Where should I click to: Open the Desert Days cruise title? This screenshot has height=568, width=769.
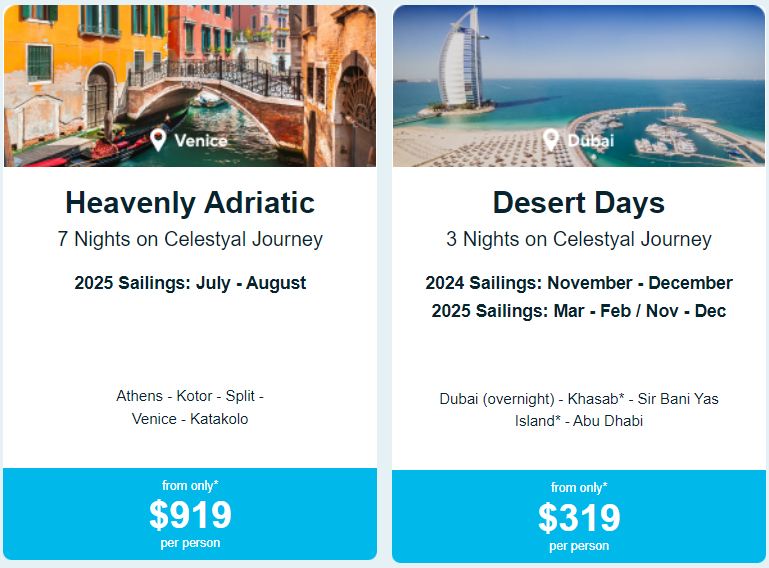[579, 203]
